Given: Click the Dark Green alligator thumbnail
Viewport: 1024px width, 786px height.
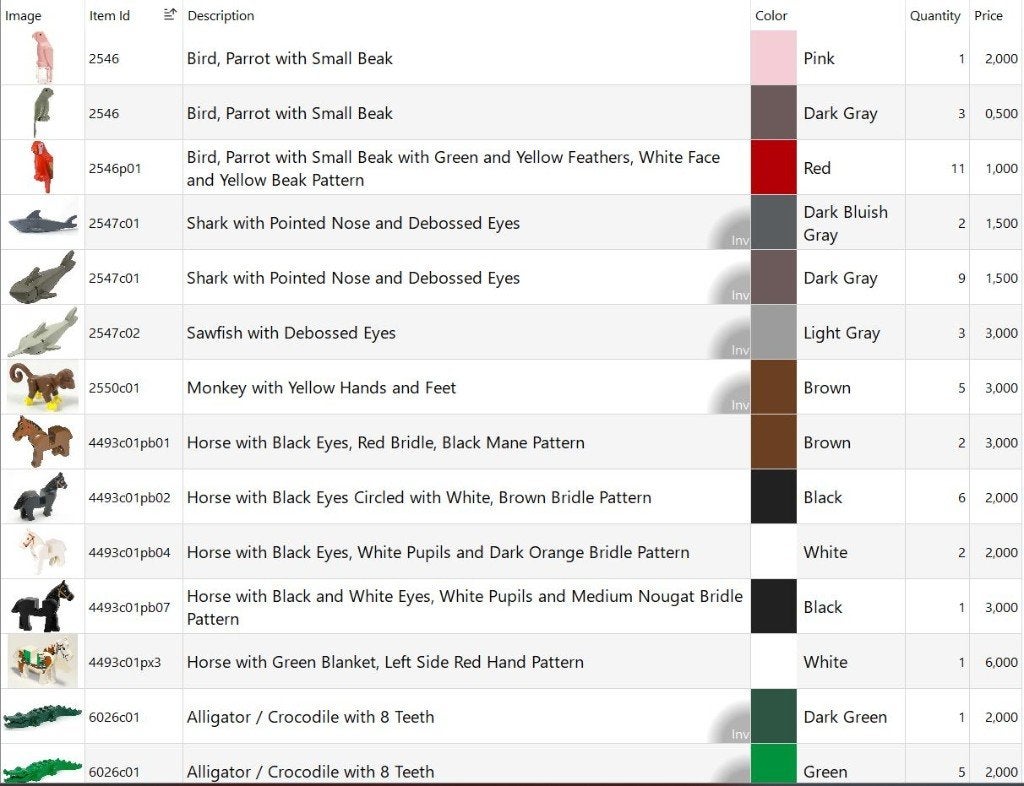Looking at the screenshot, I should (x=42, y=717).
